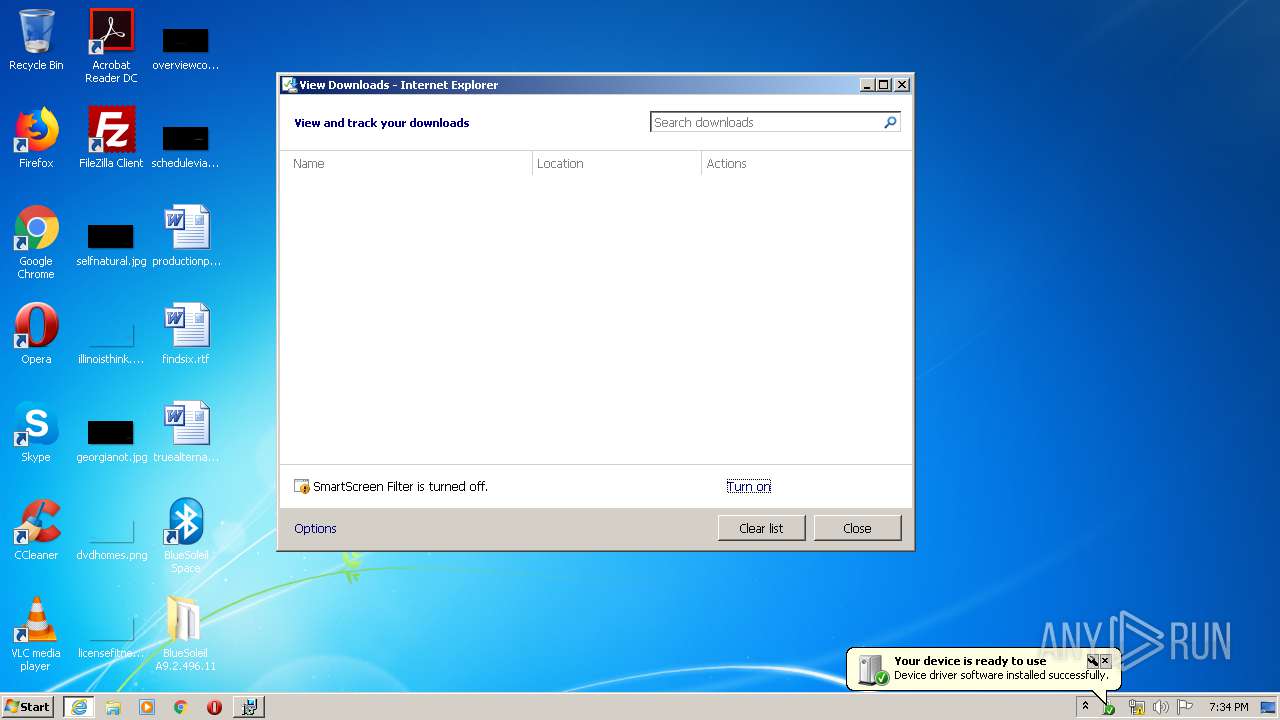
Task: Select the CCleaner desktop shortcut
Action: coord(36,530)
